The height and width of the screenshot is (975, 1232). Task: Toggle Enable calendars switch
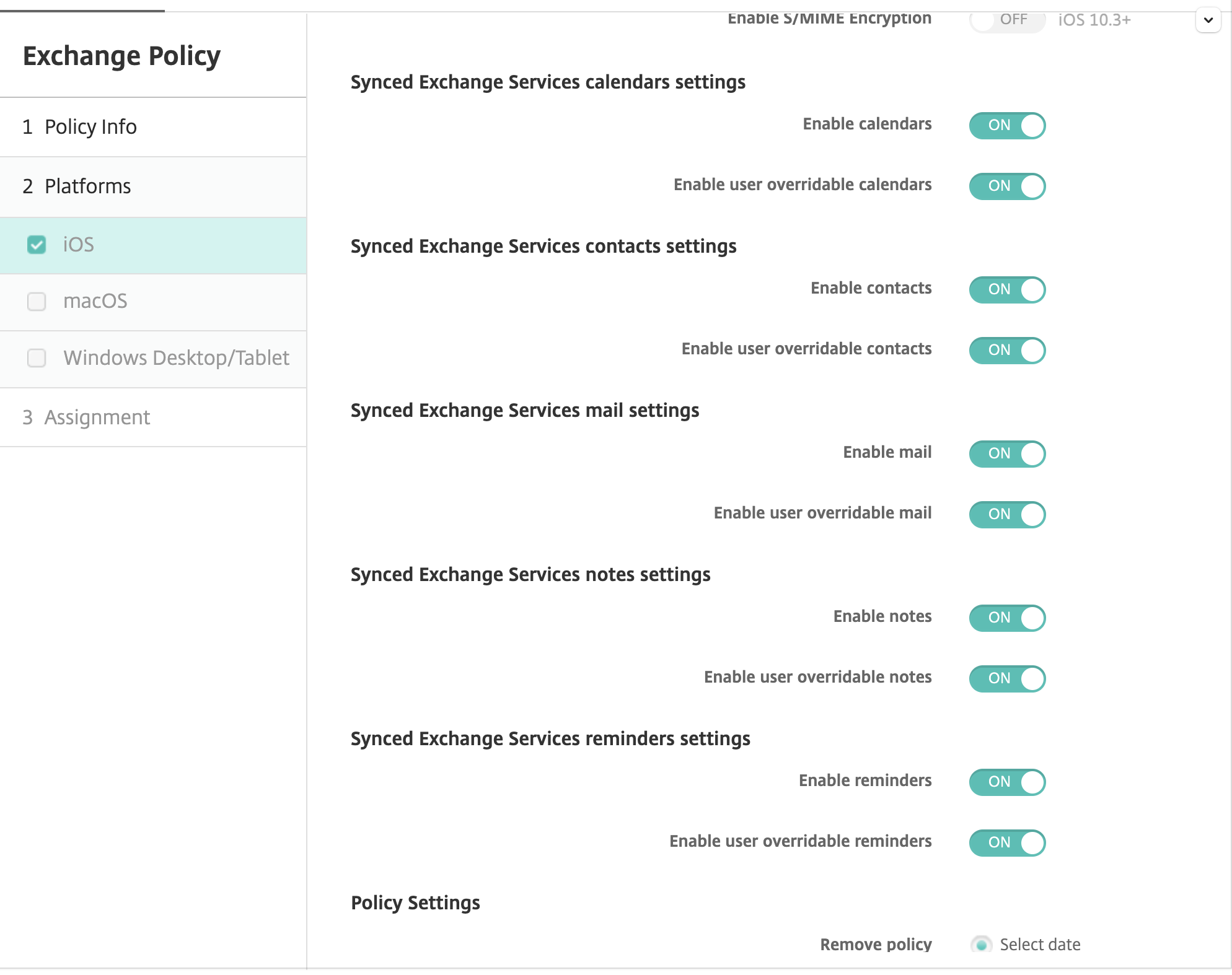click(x=1007, y=126)
